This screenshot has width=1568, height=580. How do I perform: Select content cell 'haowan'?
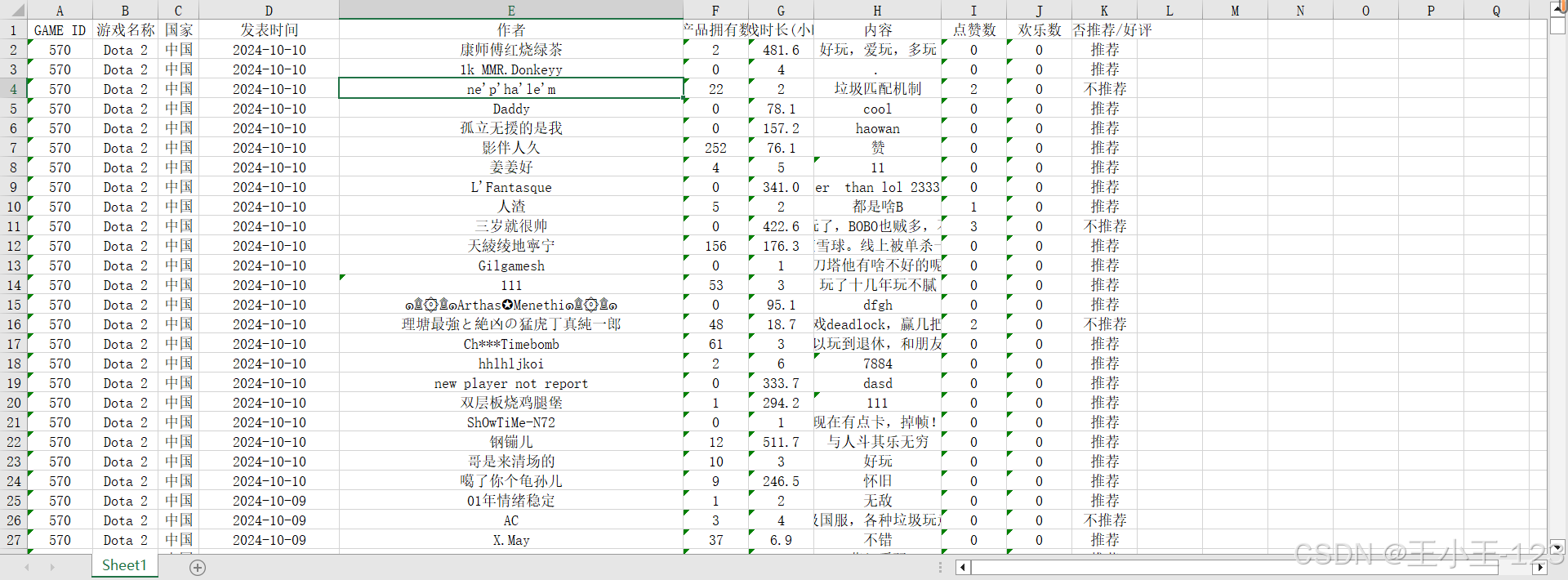coord(877,128)
